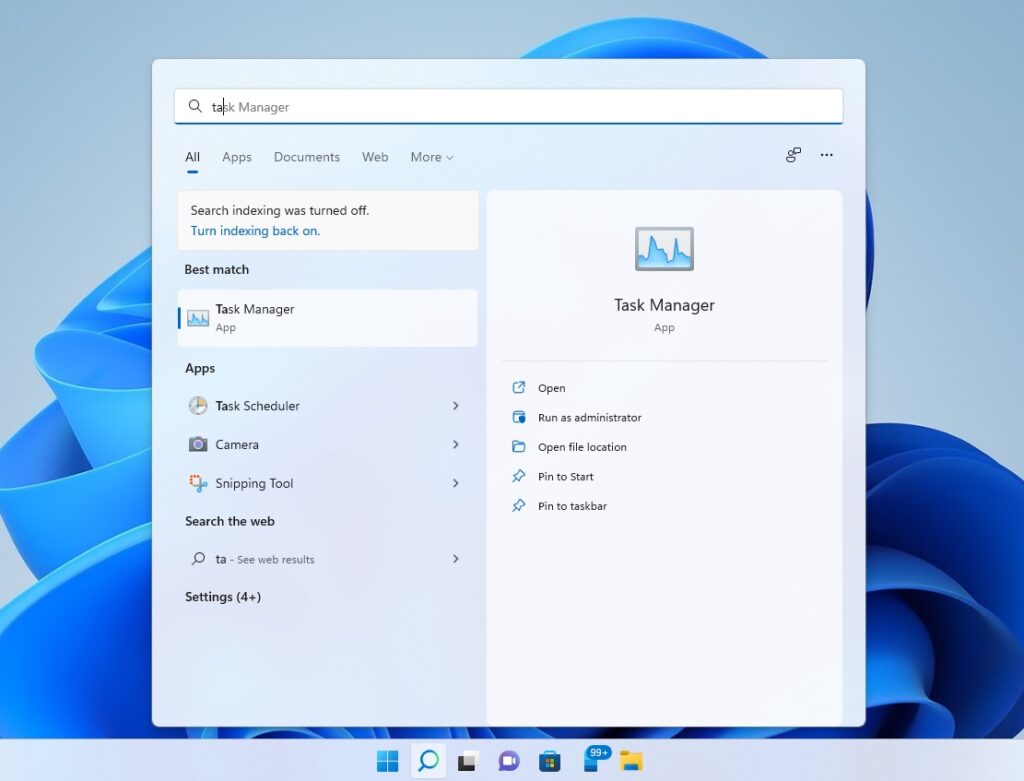This screenshot has width=1024, height=781.
Task: Run Task Manager as administrator
Action: pyautogui.click(x=588, y=417)
